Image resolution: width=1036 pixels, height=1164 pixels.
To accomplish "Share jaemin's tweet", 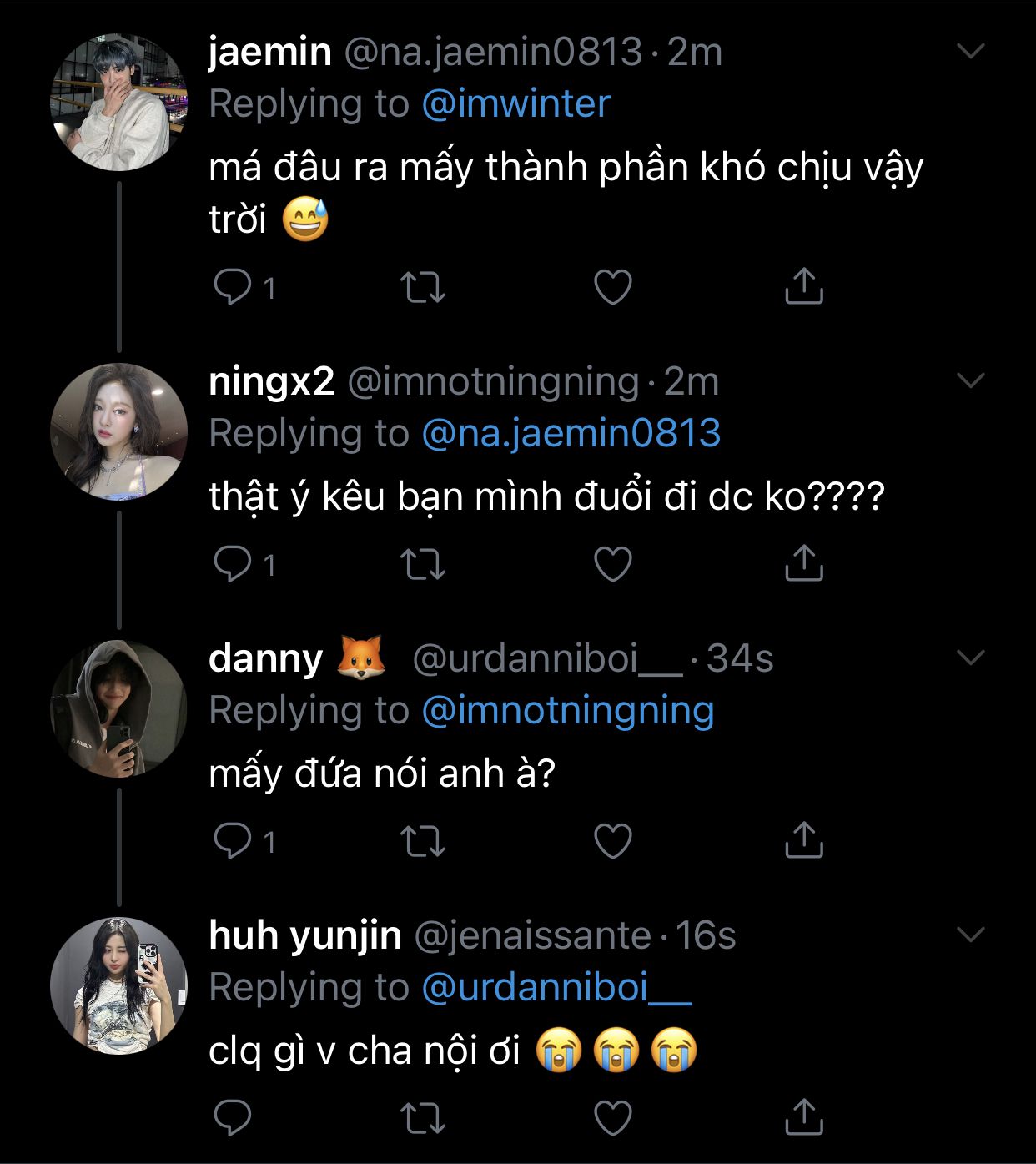I will click(803, 286).
